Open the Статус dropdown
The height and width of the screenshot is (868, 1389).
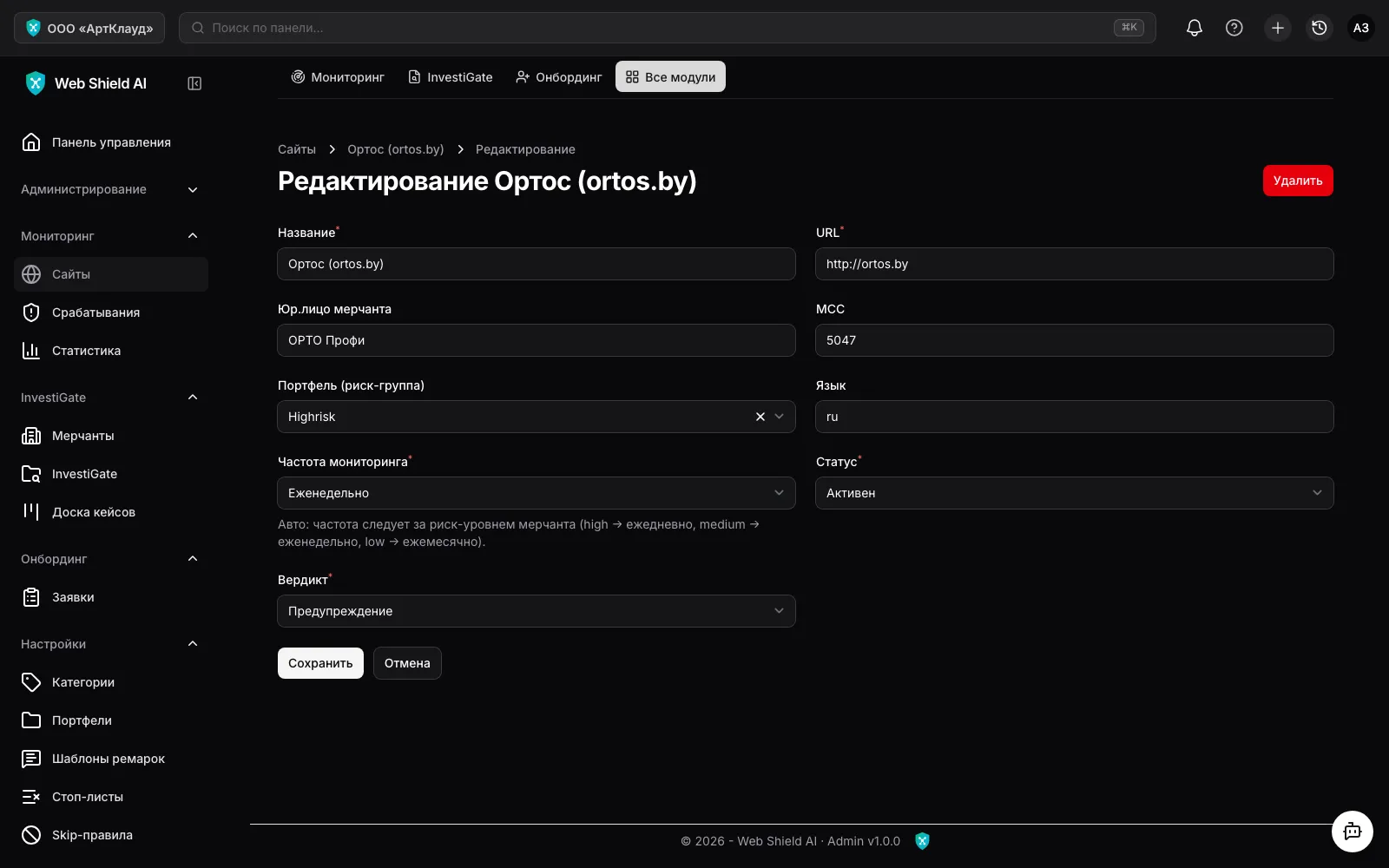[x=1075, y=493]
